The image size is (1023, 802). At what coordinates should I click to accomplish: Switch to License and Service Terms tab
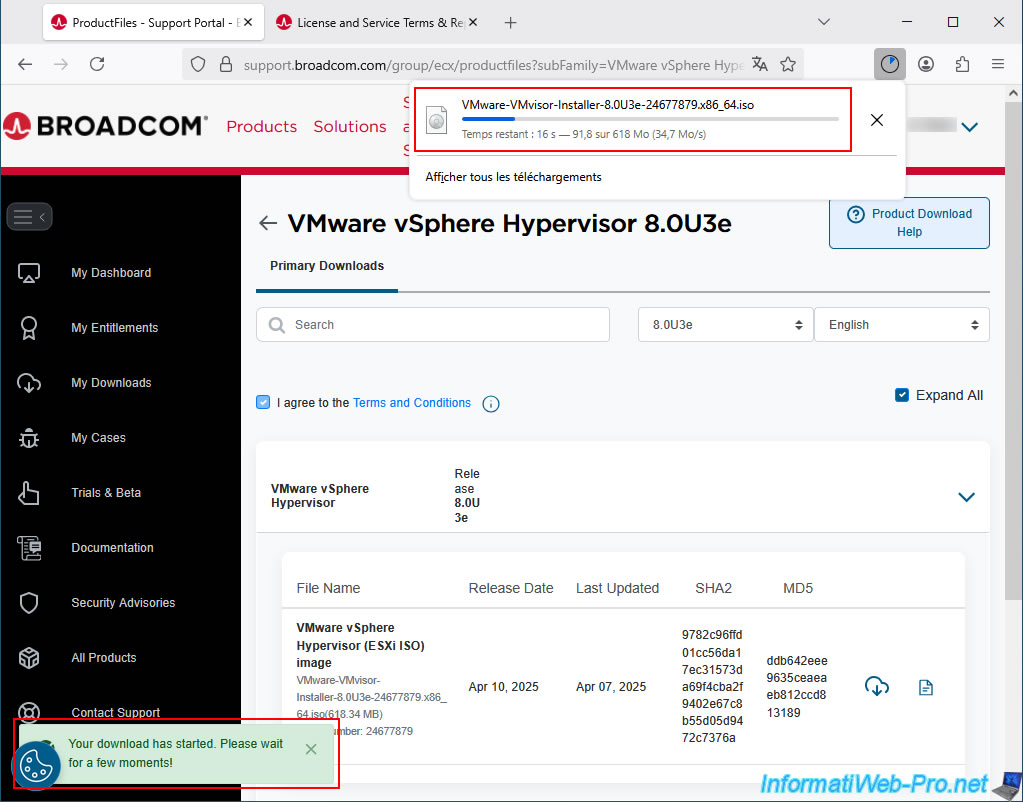tap(377, 22)
